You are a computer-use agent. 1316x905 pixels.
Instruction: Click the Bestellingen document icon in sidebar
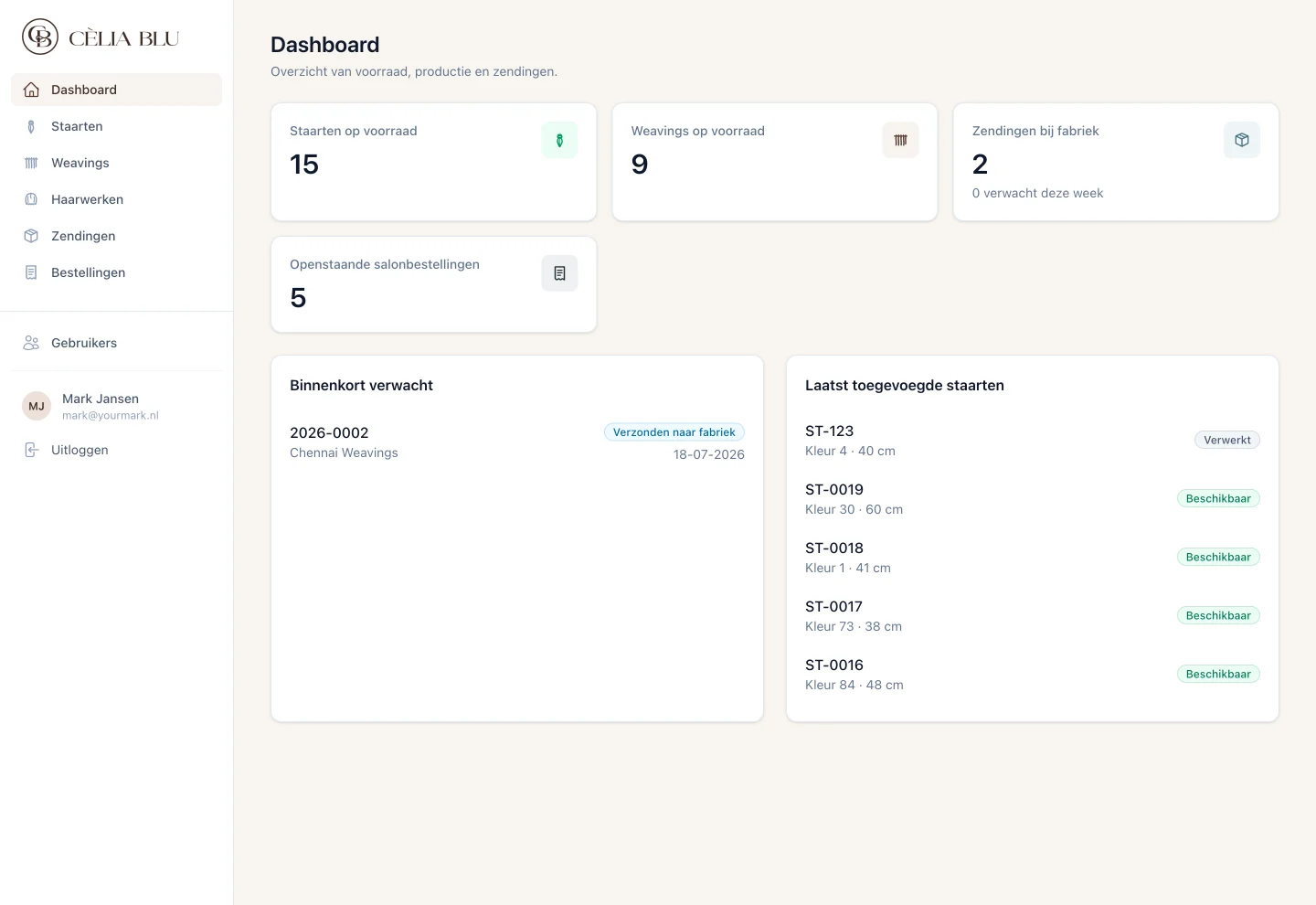[x=31, y=272]
